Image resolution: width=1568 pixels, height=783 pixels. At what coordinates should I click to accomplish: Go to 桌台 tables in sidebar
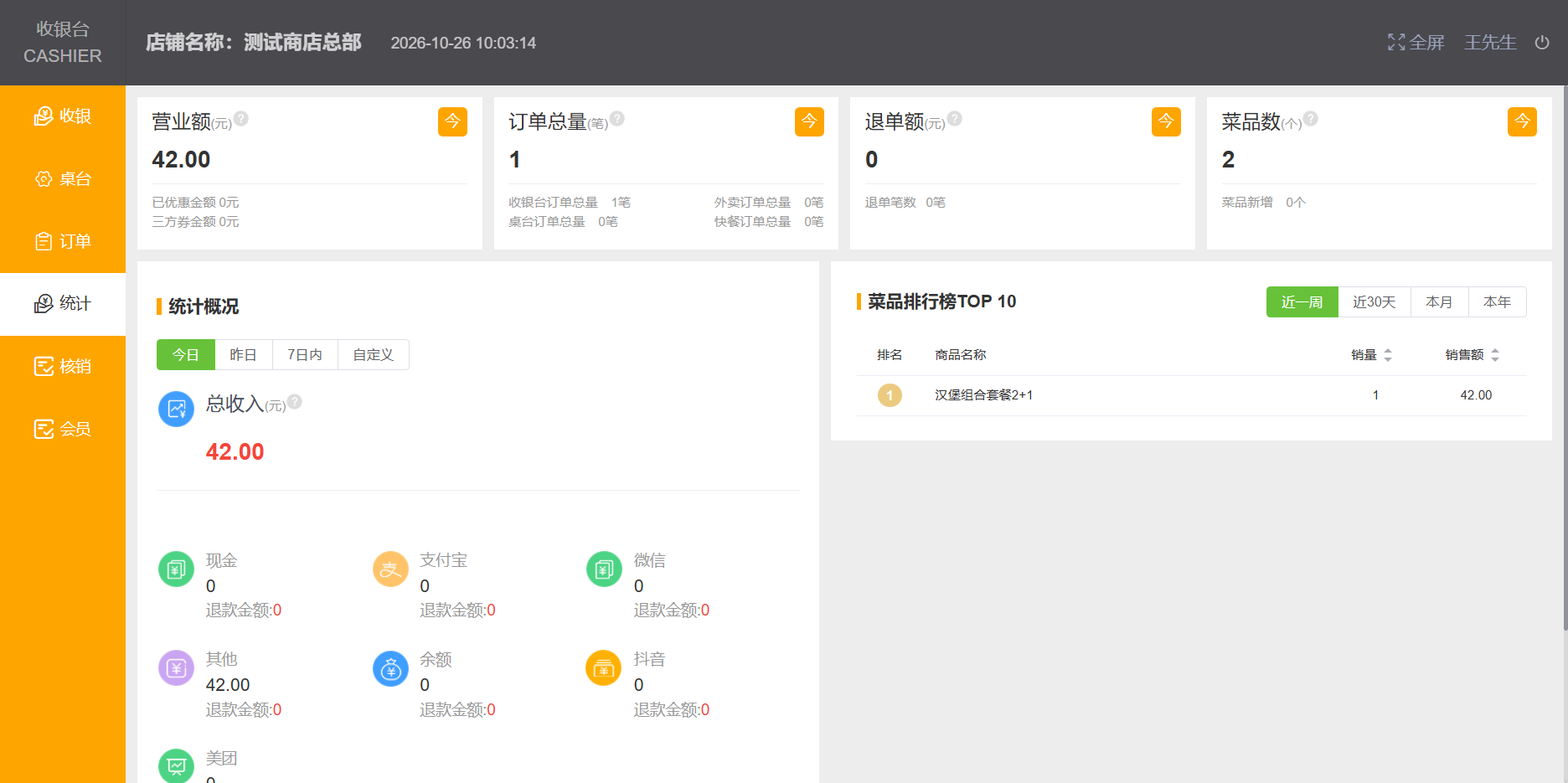tap(63, 179)
